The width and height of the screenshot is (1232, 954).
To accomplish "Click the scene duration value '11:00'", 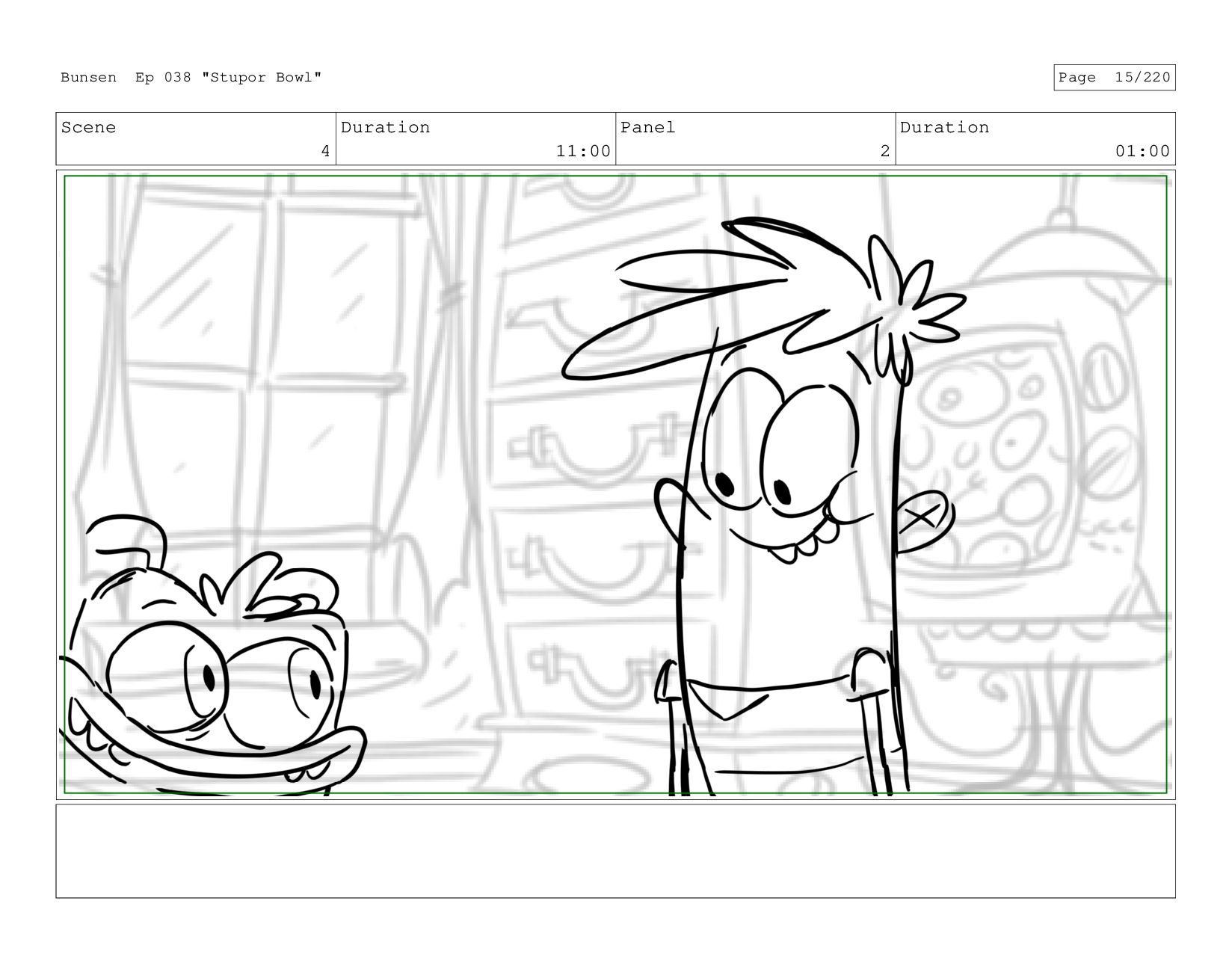I will pyautogui.click(x=583, y=152).
